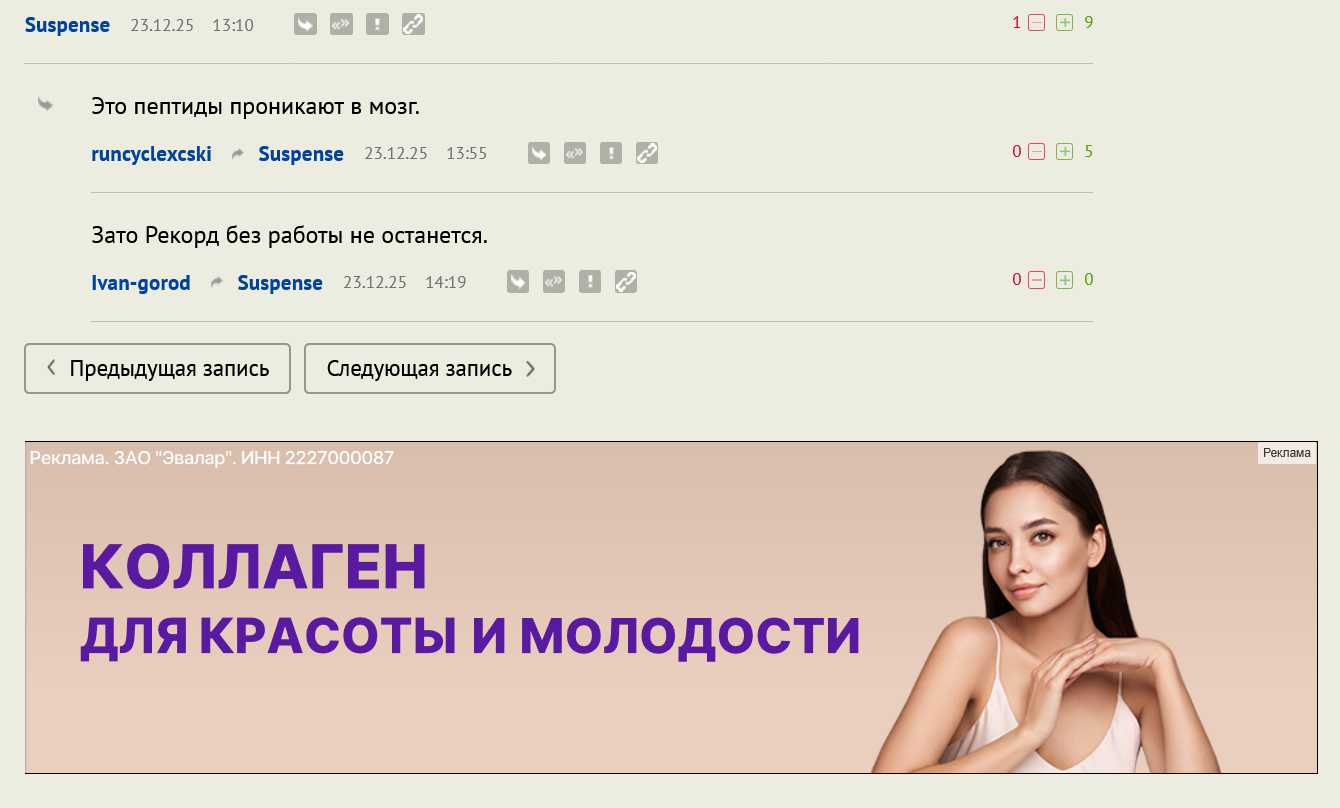This screenshot has width=1340, height=808.
Task: Copy link icon for Ivan-gorod's comment
Action: [626, 282]
